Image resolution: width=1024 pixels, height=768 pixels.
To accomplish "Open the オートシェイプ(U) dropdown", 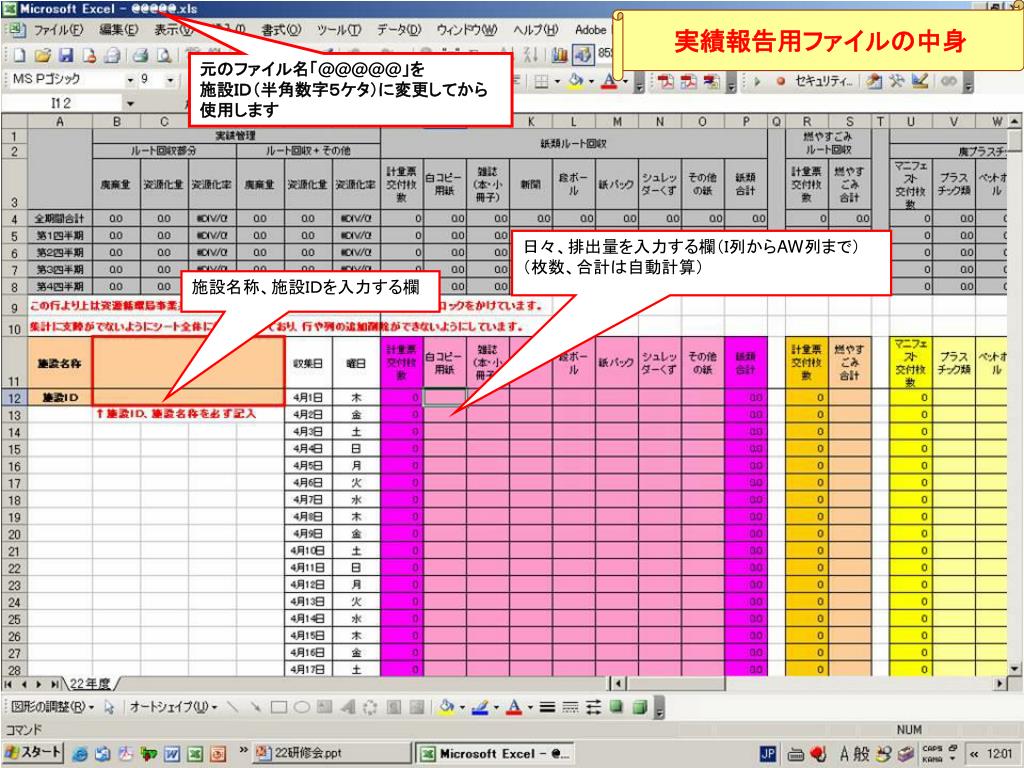I will pos(173,707).
